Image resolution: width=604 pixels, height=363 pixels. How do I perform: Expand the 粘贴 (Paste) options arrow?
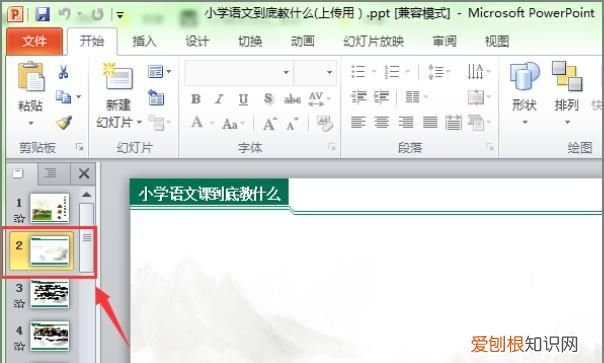[x=31, y=123]
